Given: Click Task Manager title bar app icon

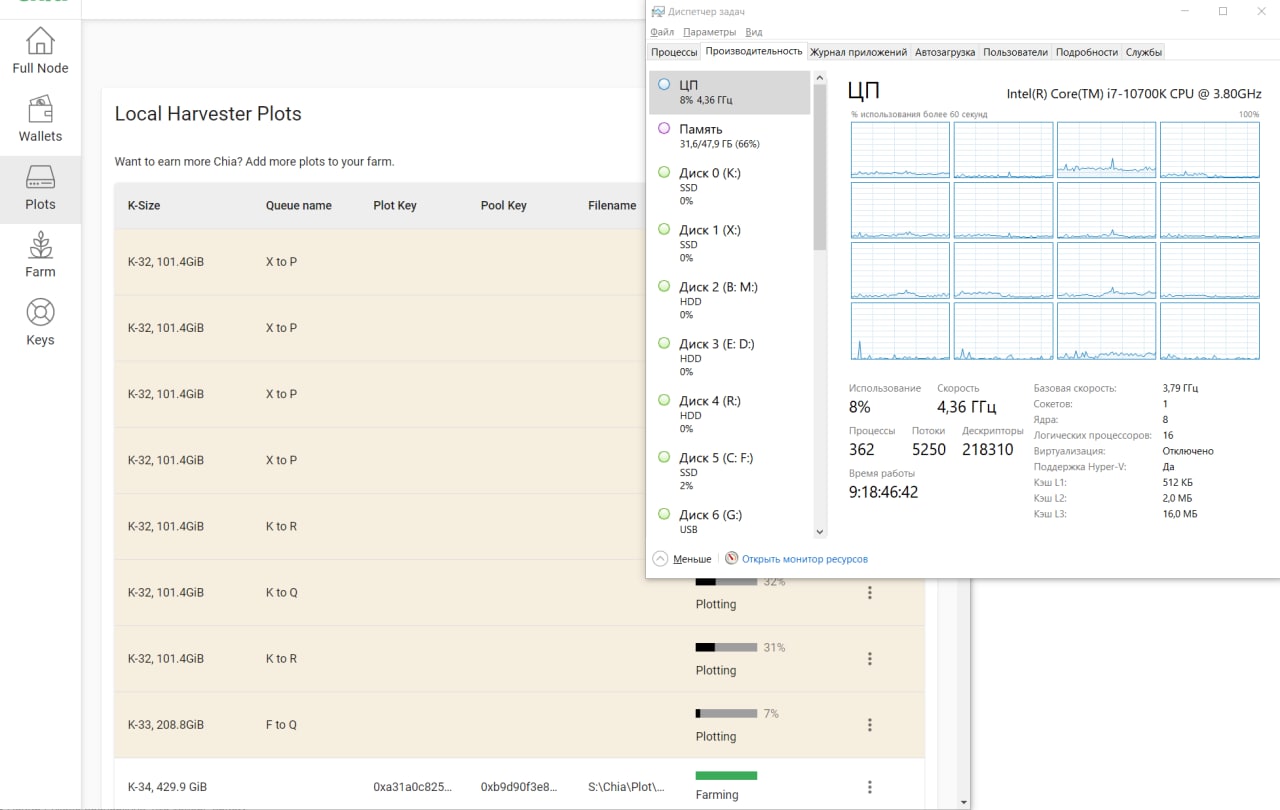Looking at the screenshot, I should pos(657,11).
